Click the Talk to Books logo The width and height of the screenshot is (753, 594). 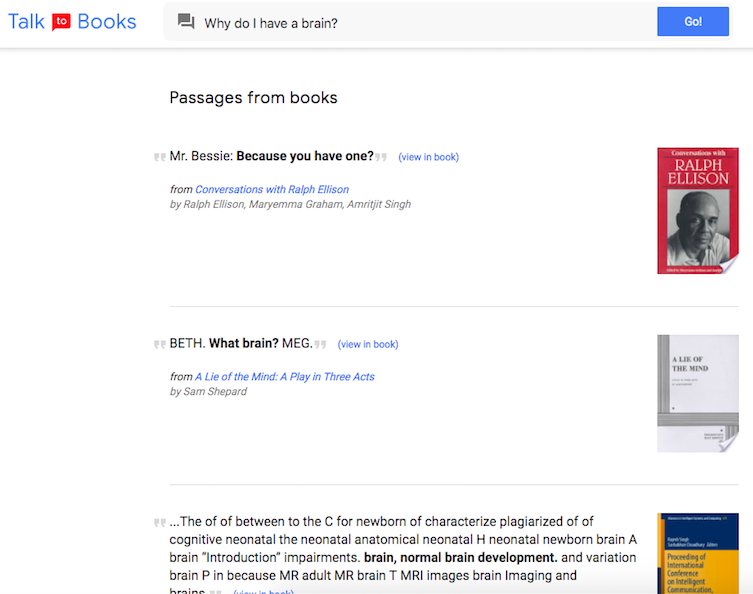(72, 21)
